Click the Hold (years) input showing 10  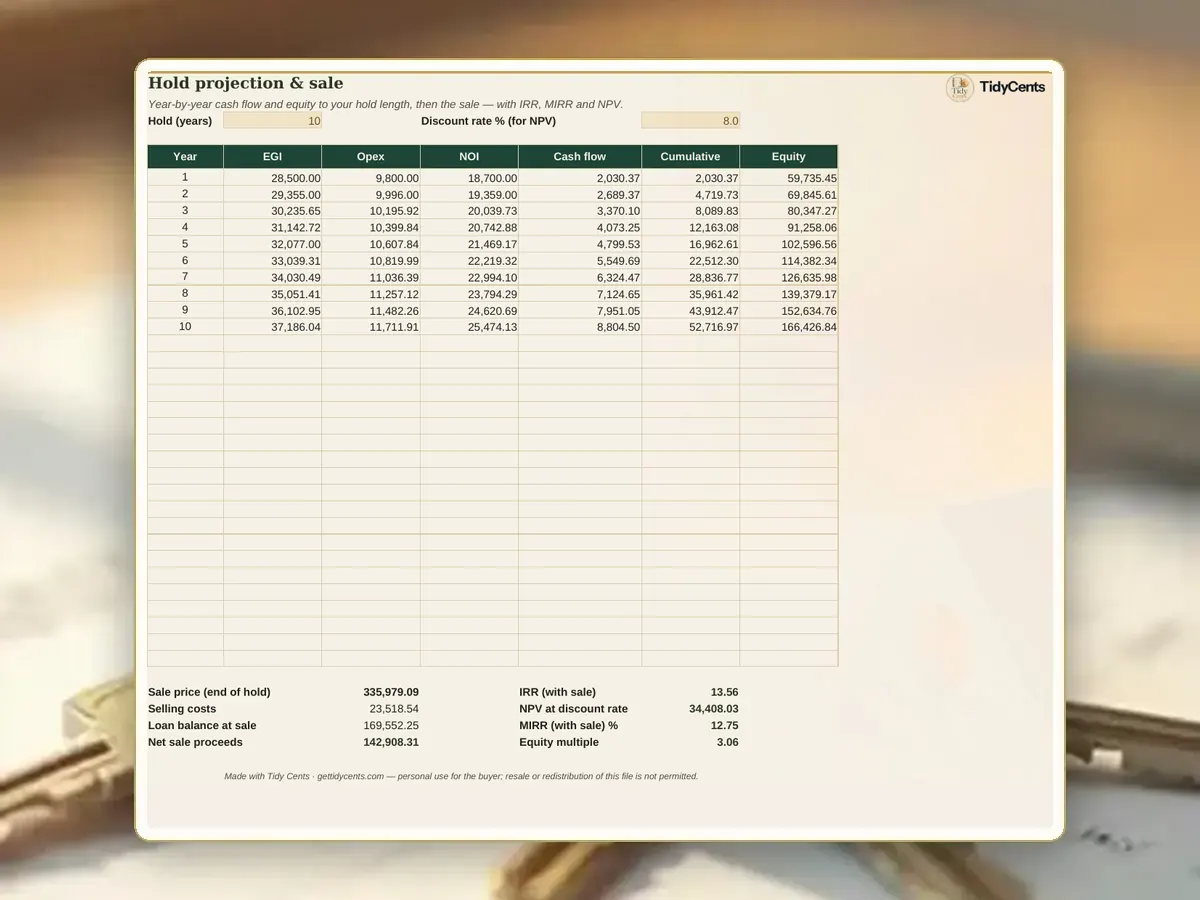[x=272, y=121]
